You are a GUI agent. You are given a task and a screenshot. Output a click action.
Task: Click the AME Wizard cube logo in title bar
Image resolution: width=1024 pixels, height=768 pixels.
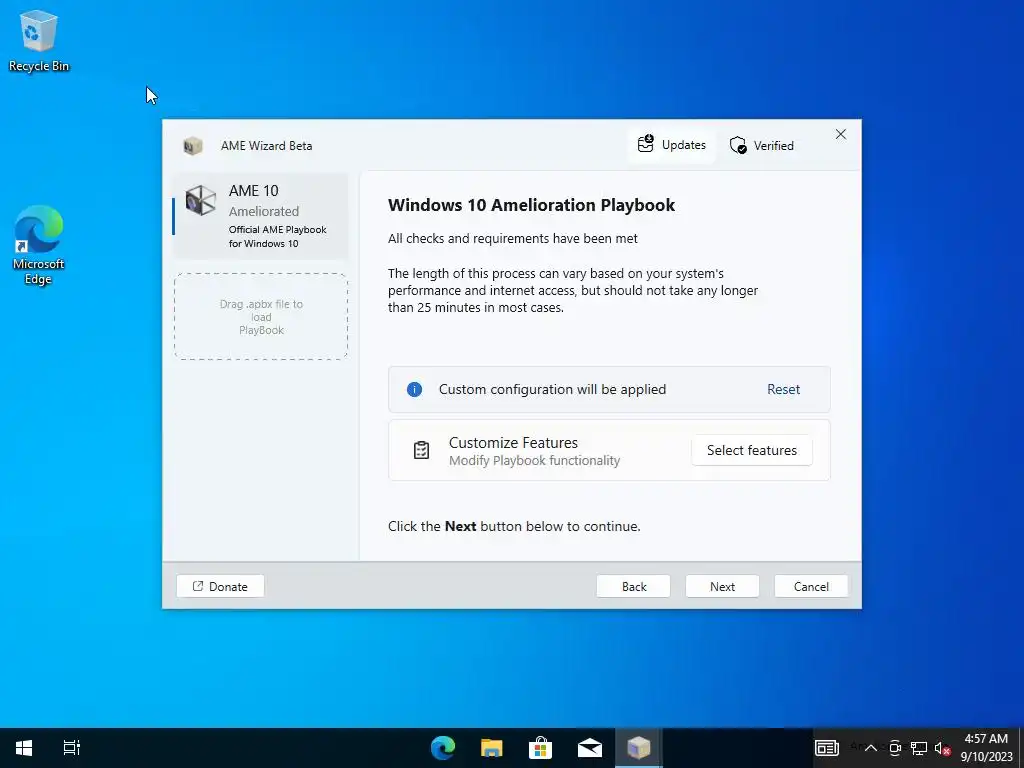193,146
